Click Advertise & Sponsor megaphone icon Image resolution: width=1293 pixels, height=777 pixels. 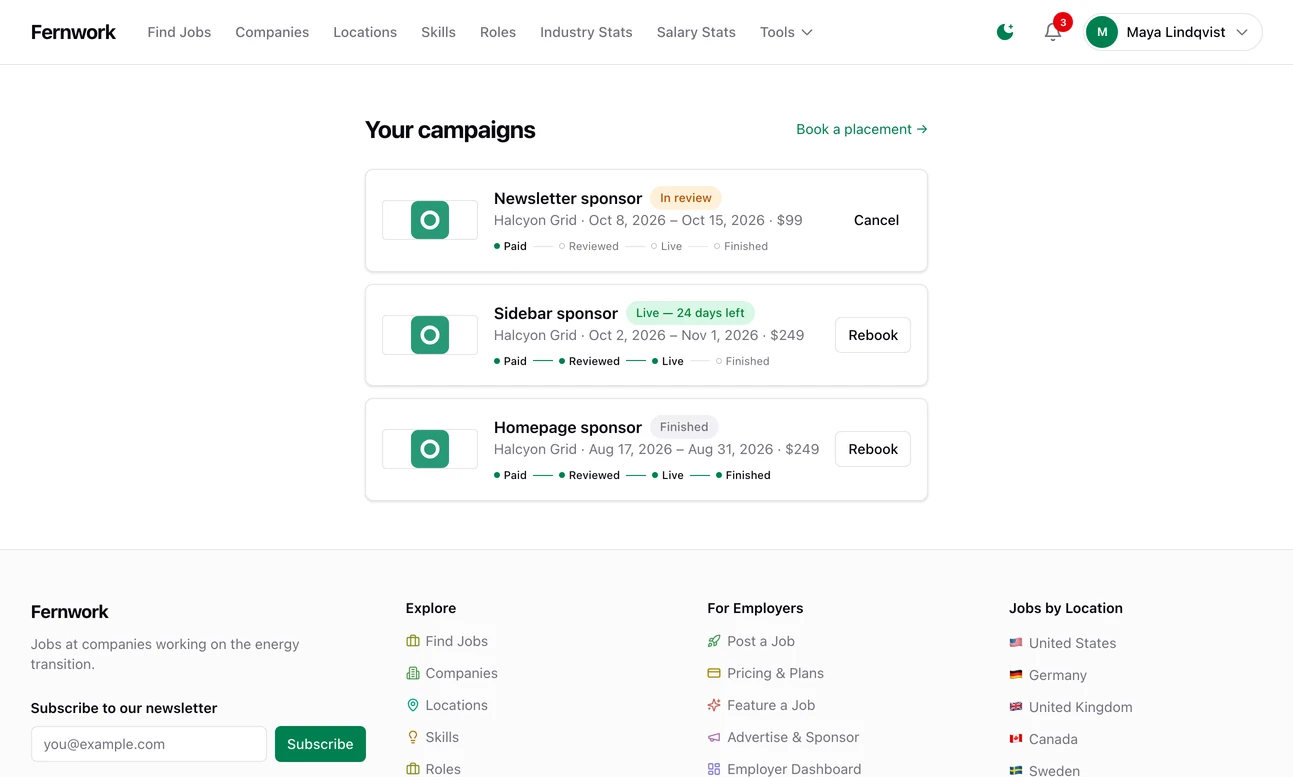click(x=714, y=737)
